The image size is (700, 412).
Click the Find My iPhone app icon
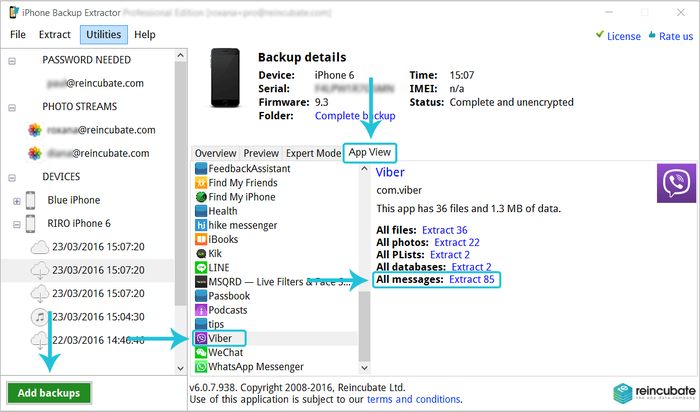click(x=201, y=197)
